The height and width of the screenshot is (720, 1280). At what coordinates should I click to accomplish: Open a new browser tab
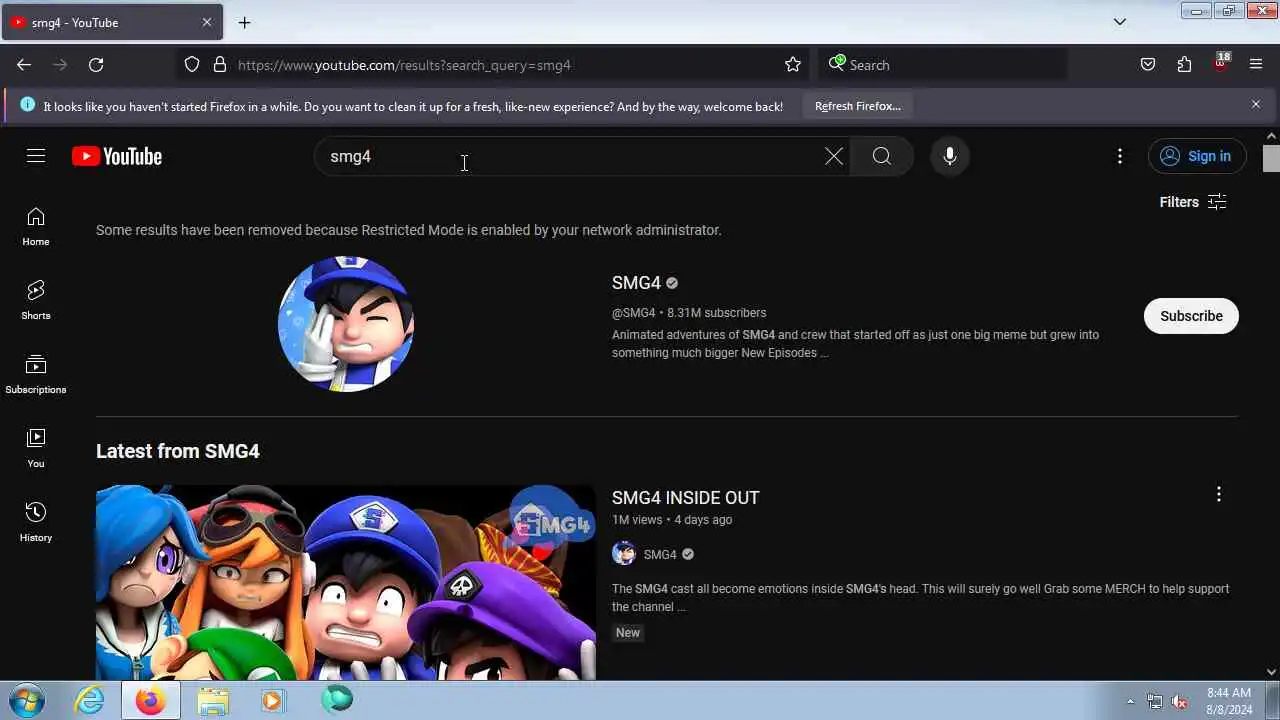[244, 22]
